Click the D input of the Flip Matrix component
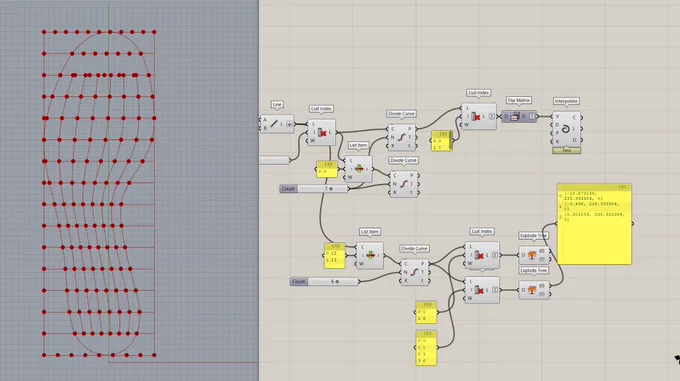This screenshot has width=680, height=381. pos(506,117)
